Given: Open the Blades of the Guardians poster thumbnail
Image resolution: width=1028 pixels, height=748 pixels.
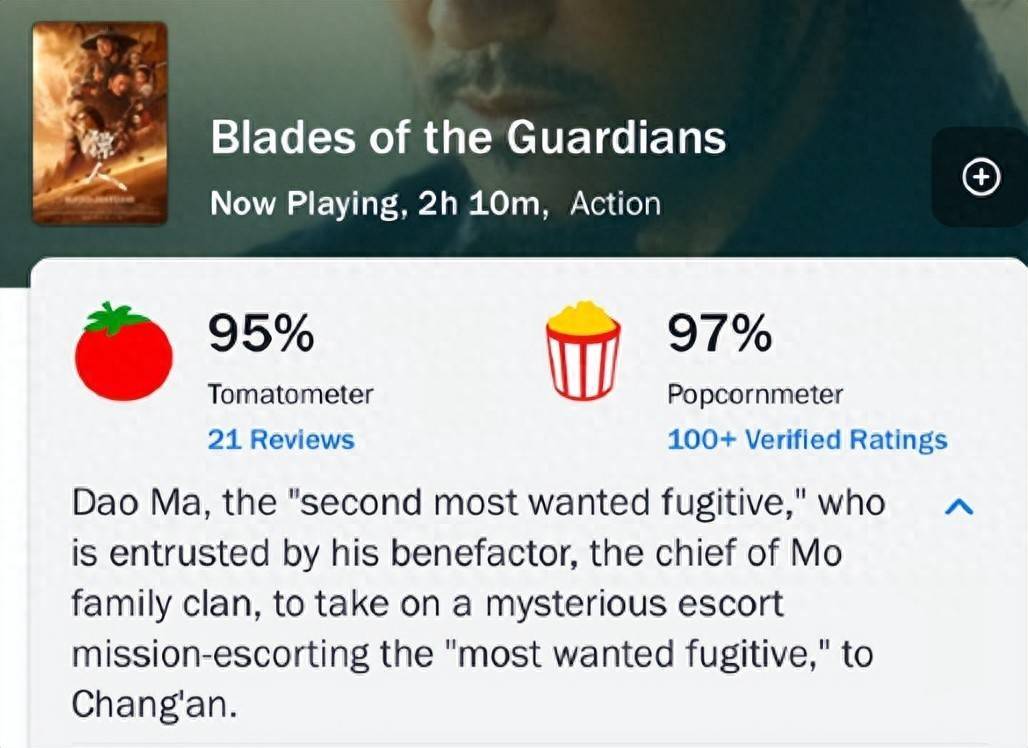Looking at the screenshot, I should 99,122.
